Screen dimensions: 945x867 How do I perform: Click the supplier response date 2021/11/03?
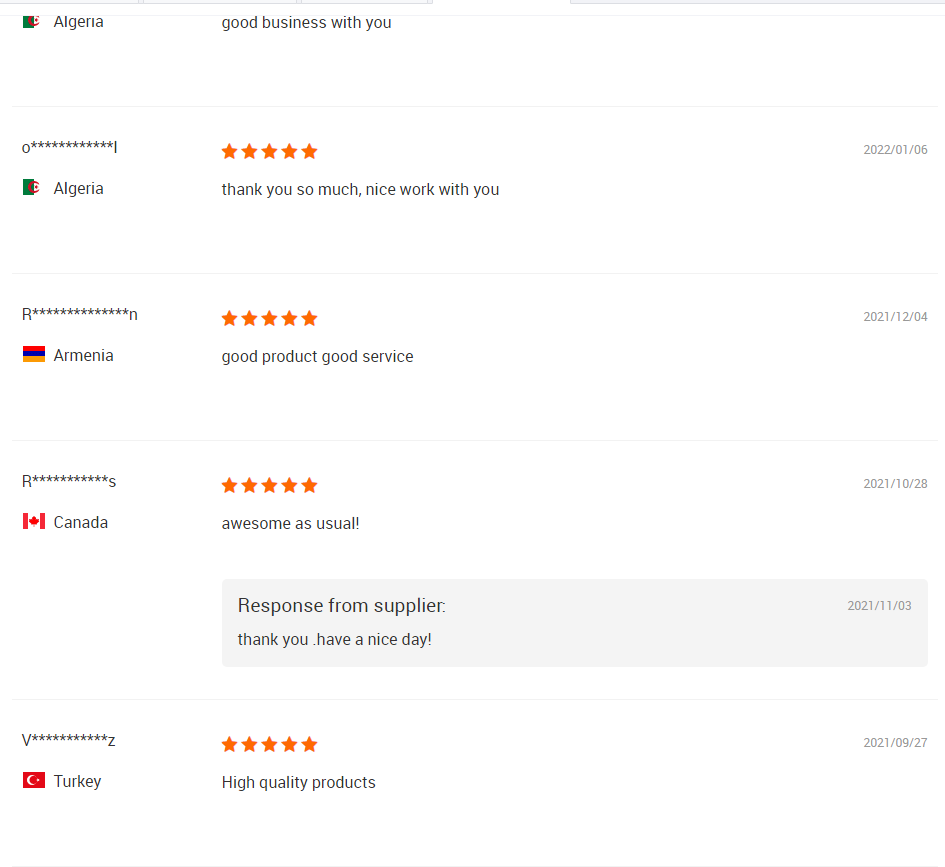click(x=879, y=606)
